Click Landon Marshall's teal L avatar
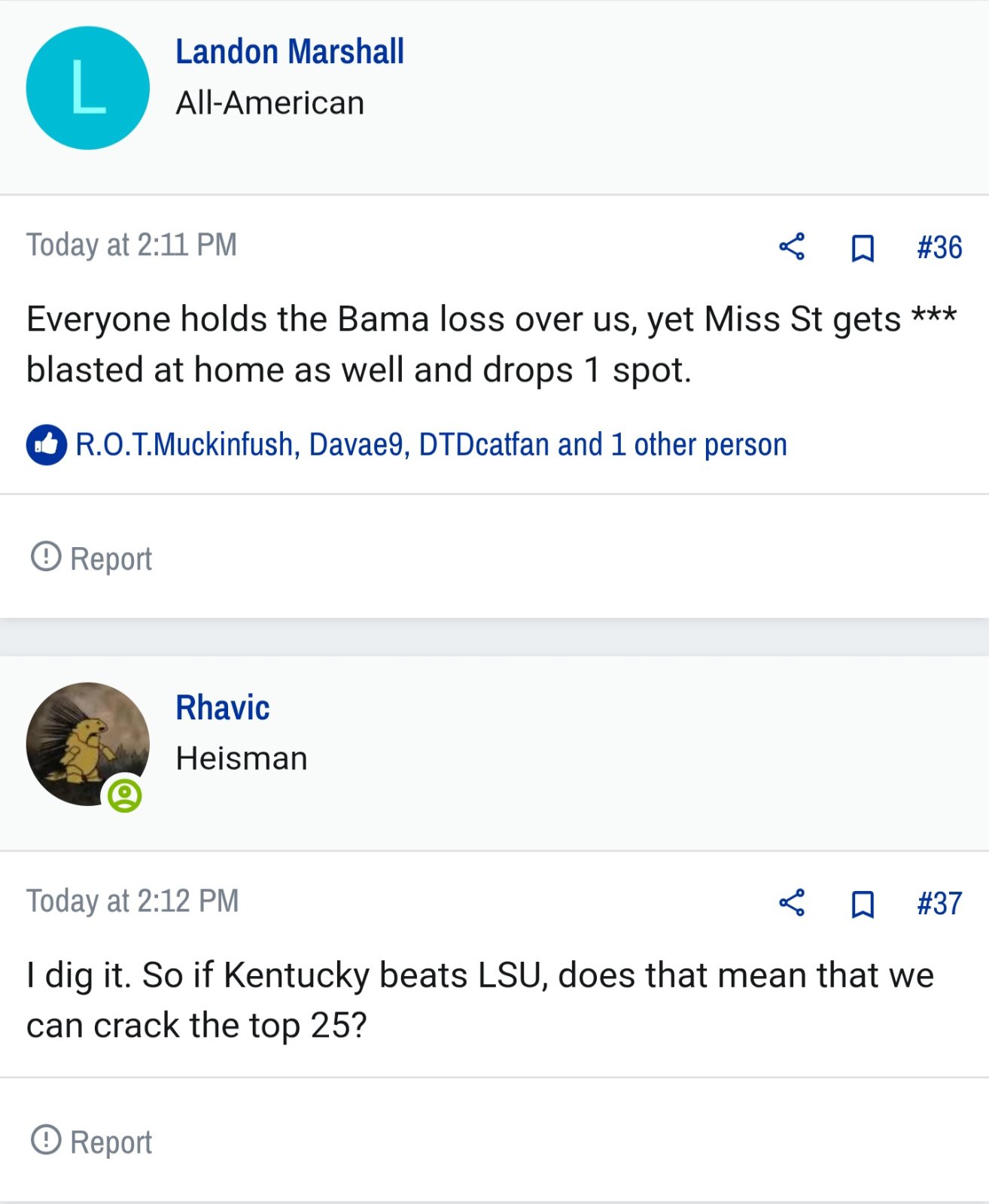989x1204 pixels. click(87, 88)
